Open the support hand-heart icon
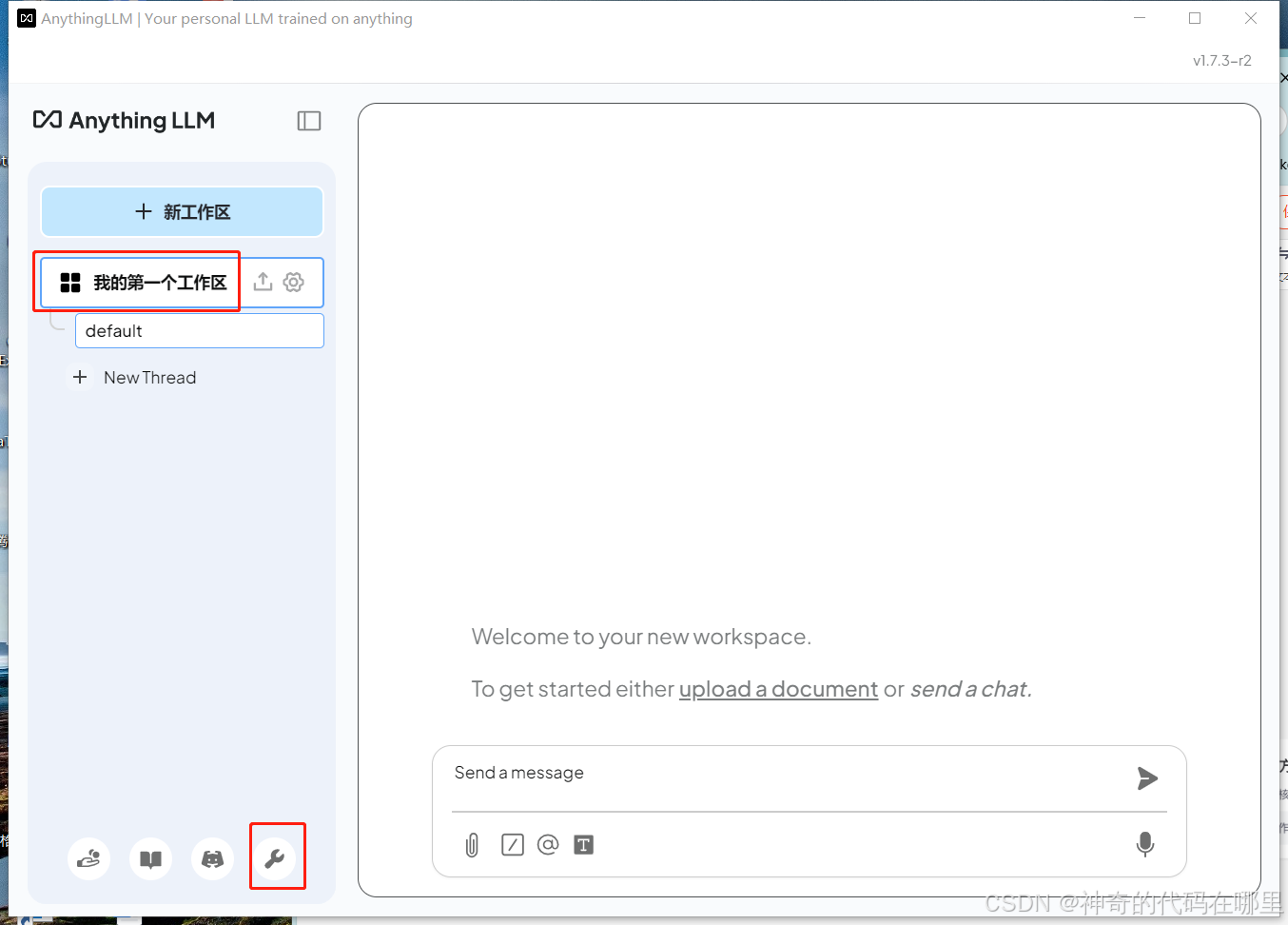The width and height of the screenshot is (1288, 925). 89,859
